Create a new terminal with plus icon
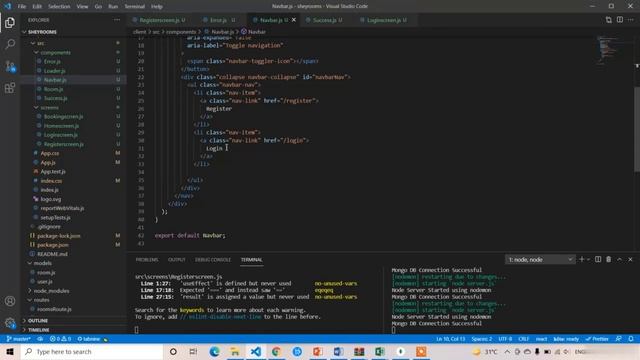640x360 pixels. [x=582, y=260]
